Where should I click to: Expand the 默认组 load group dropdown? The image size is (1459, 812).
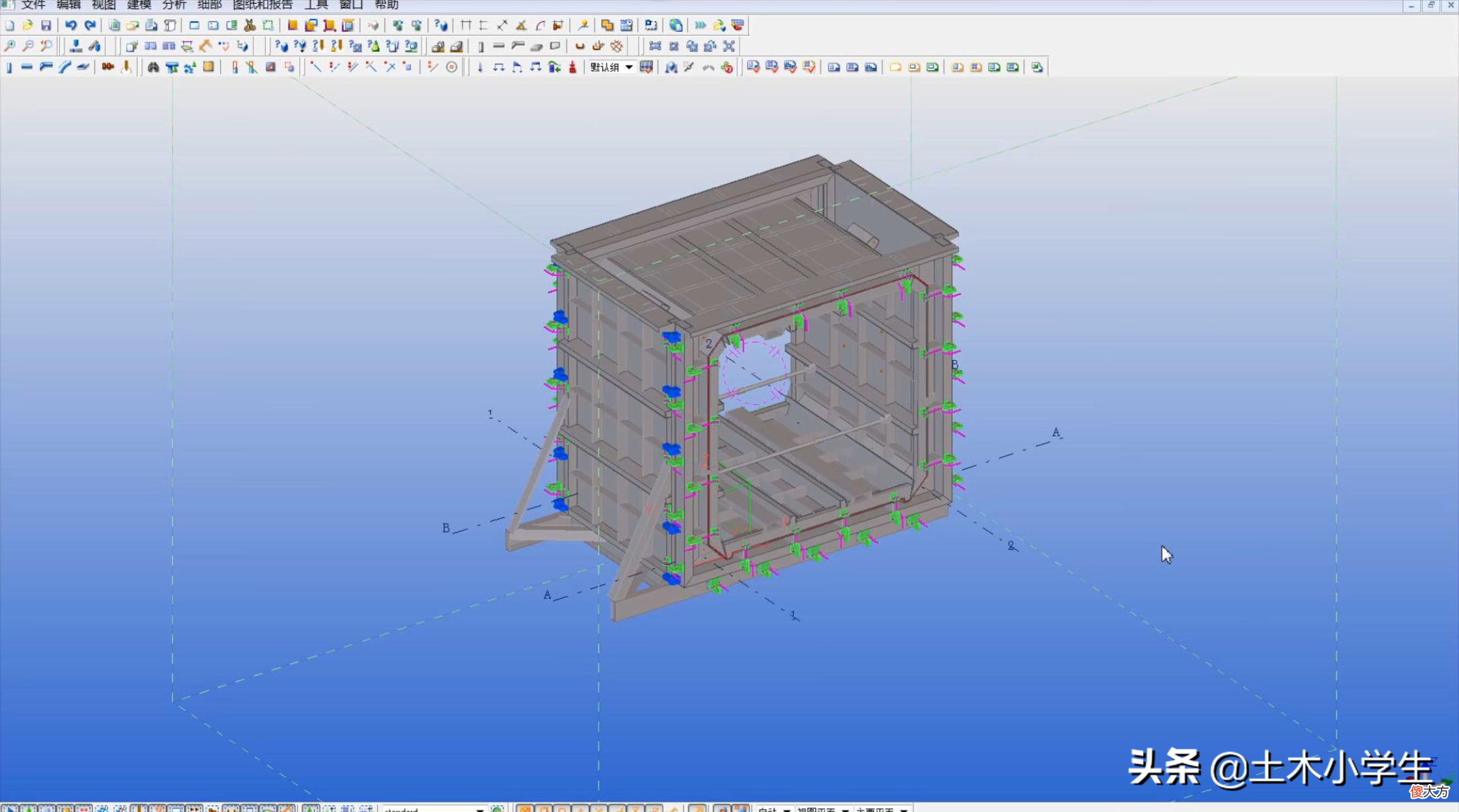(628, 68)
